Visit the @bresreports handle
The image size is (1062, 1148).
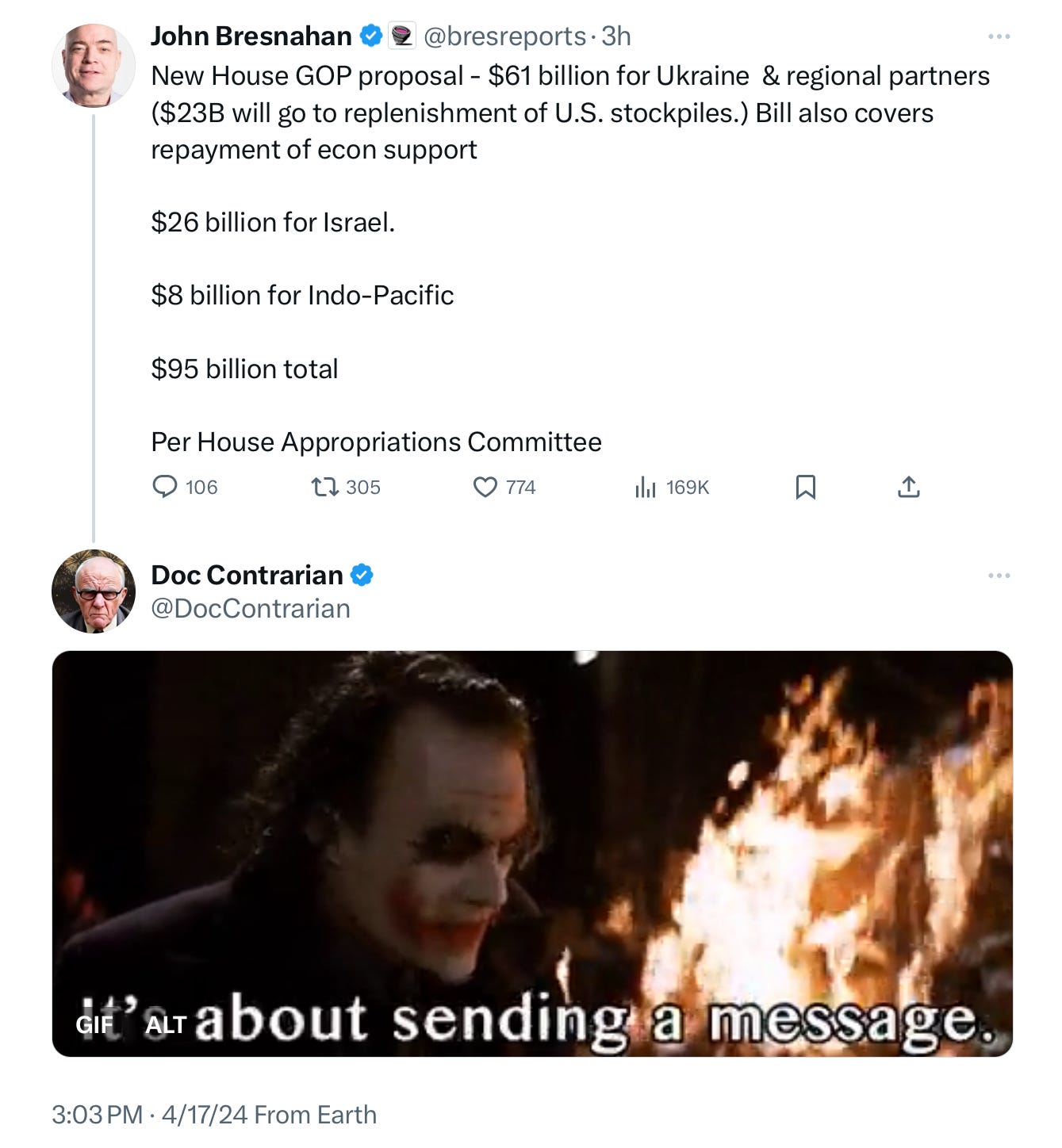tap(505, 36)
